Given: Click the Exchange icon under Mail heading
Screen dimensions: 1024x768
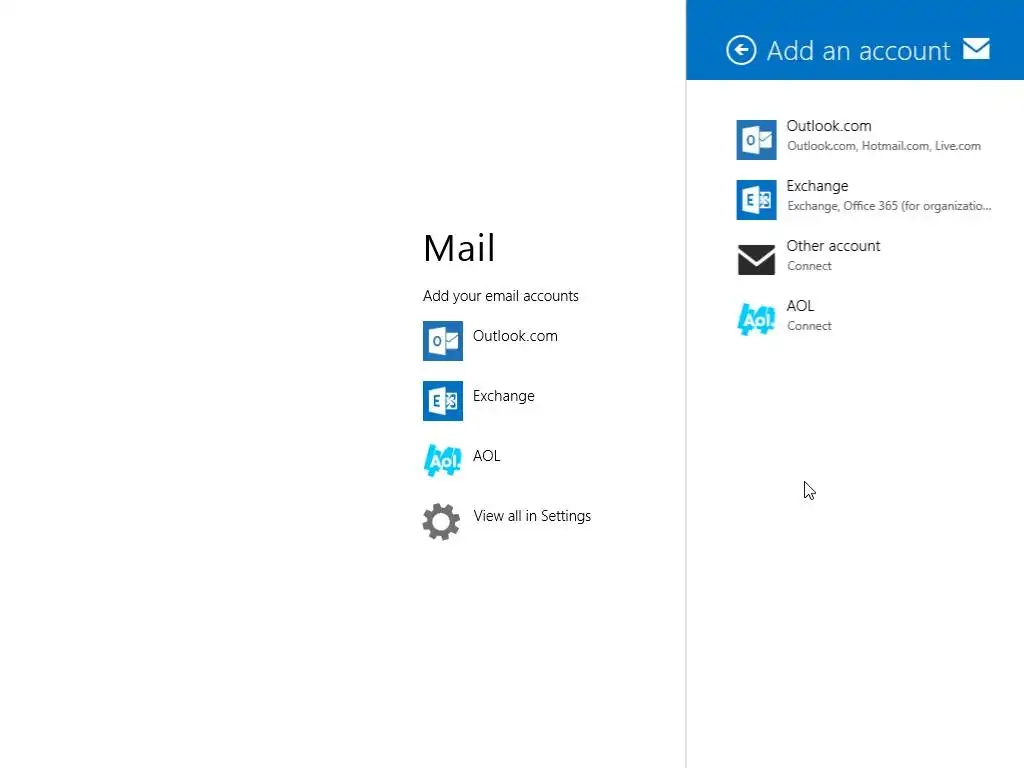Looking at the screenshot, I should tap(443, 400).
